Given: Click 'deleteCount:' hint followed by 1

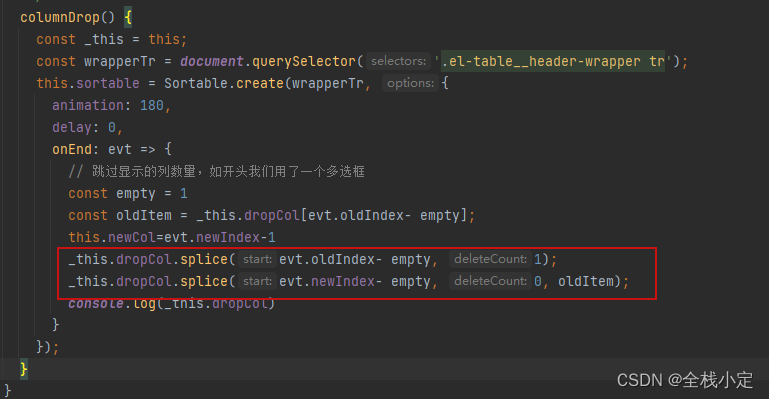Looking at the screenshot, I should pyautogui.click(x=490, y=259).
